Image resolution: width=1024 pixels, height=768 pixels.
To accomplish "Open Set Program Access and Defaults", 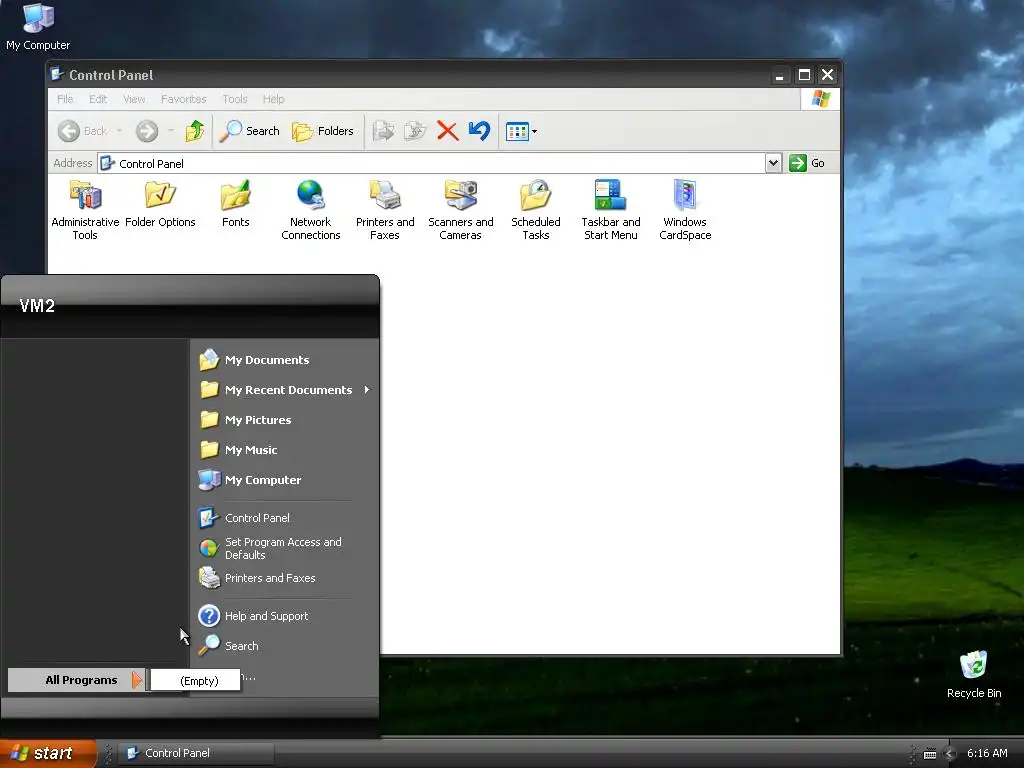I will click(284, 548).
